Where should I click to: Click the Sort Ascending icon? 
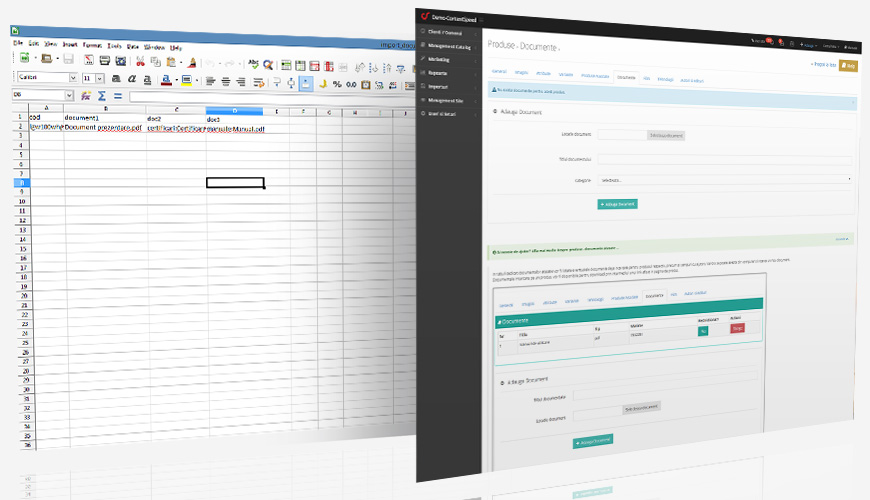[374, 68]
